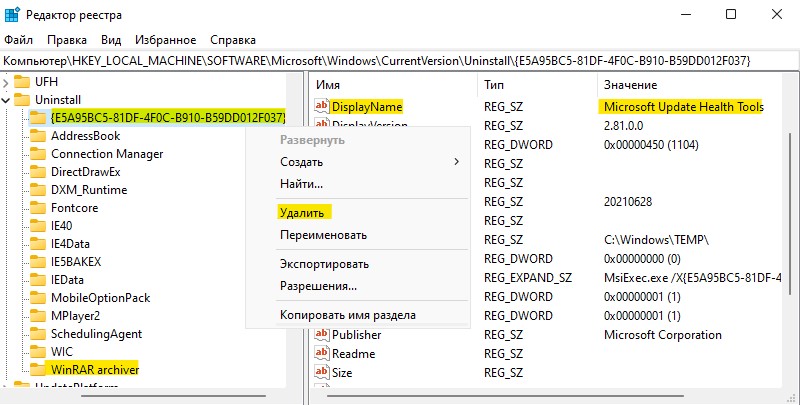
Task: Click the SchedulingAgent folder icon
Action: pos(38,334)
